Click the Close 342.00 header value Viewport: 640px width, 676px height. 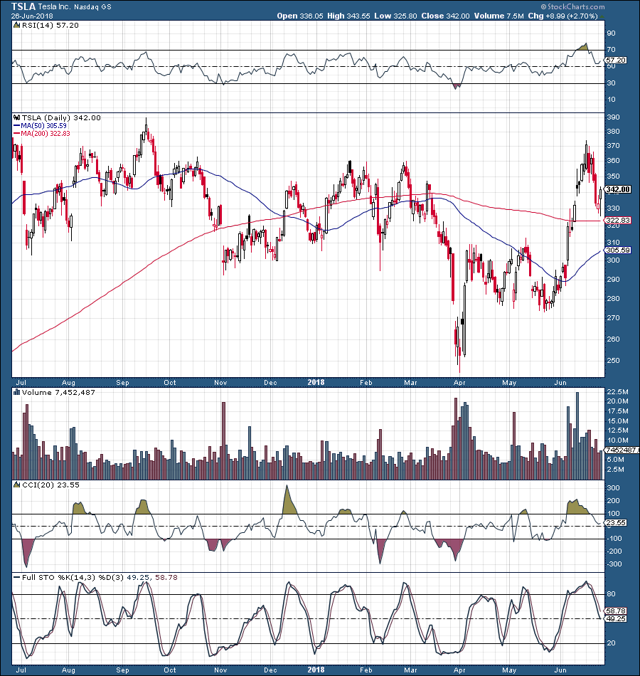point(445,16)
